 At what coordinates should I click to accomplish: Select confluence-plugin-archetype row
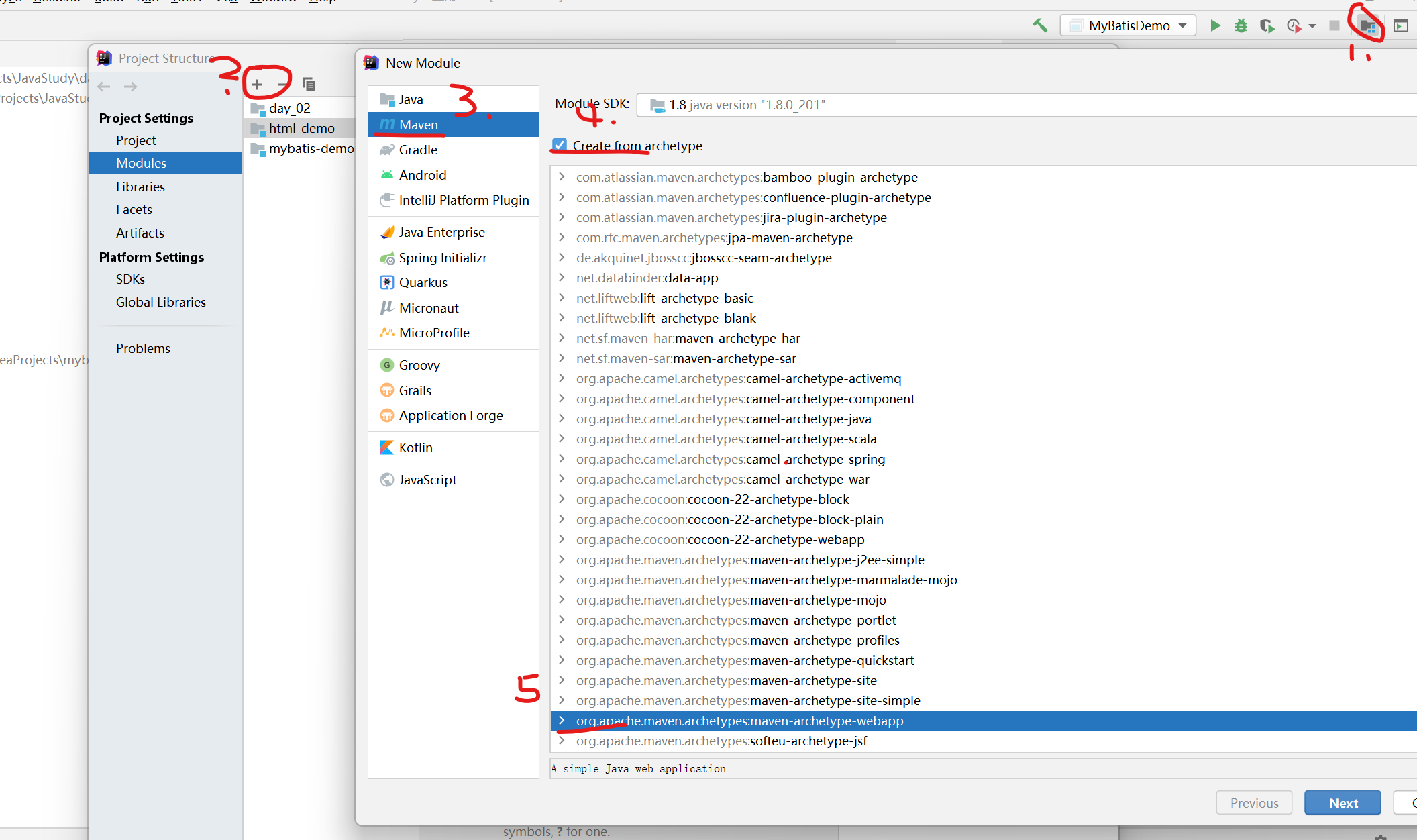pos(984,197)
